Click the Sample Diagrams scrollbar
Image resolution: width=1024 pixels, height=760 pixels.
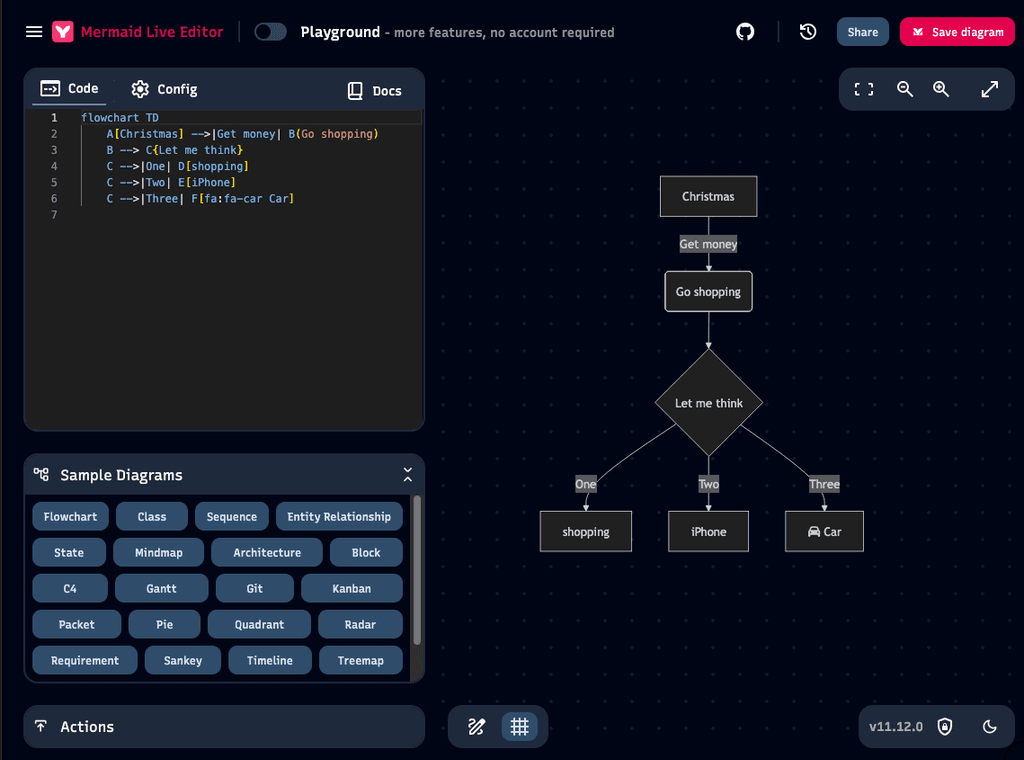click(417, 570)
